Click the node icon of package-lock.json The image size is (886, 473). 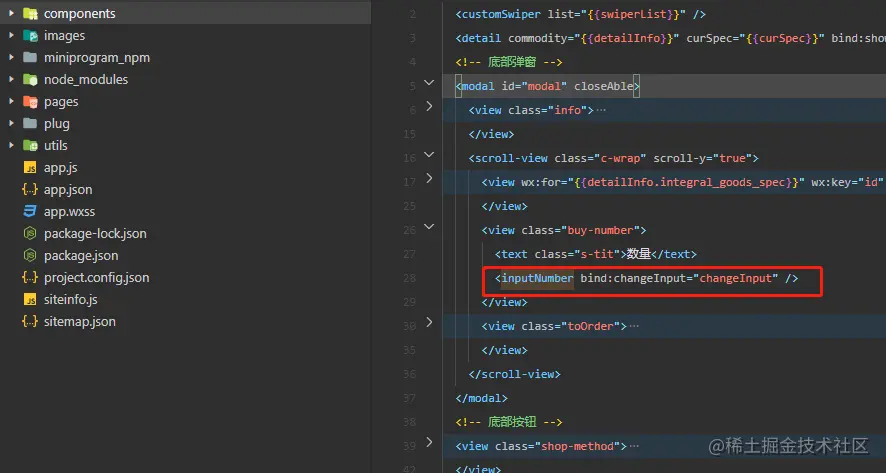tap(30, 233)
